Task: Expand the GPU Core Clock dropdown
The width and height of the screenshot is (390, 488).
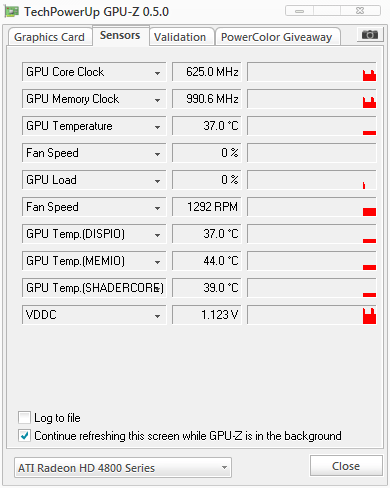Action: [157, 73]
